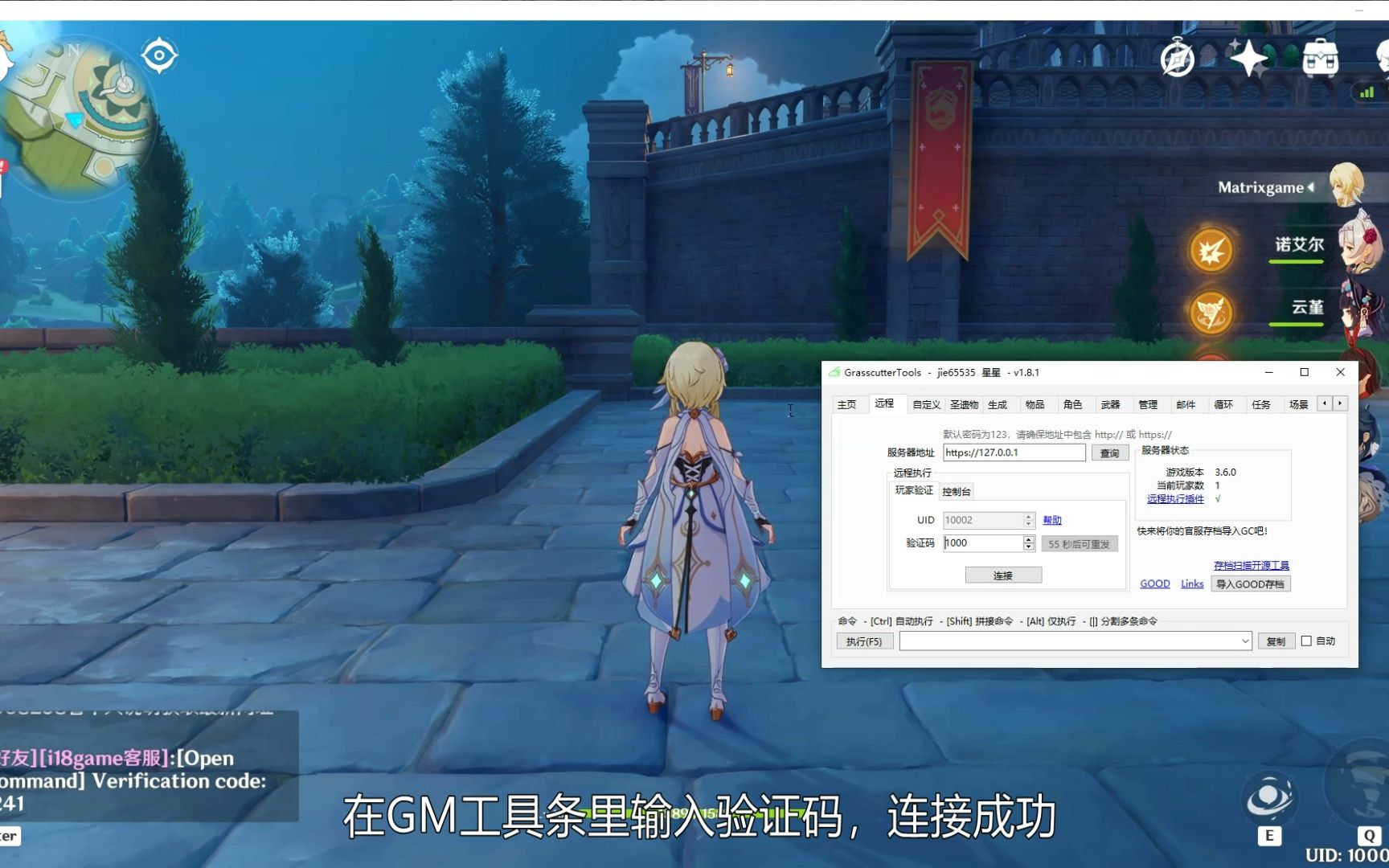This screenshot has height=868, width=1389.
Task: Click the in-game chat Verification code message
Action: click(x=133, y=780)
